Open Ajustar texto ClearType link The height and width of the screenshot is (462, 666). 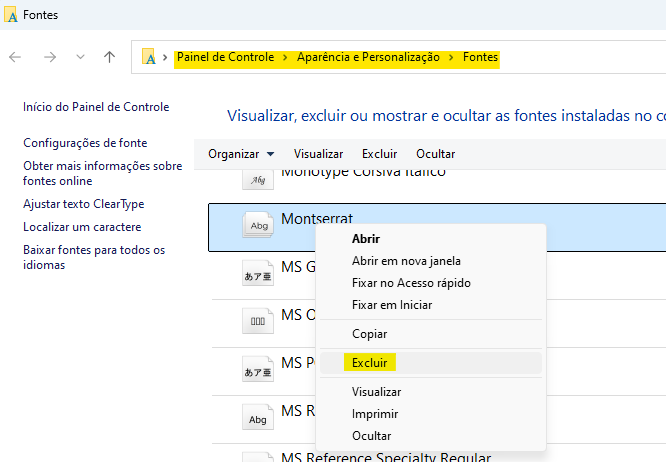[84, 204]
